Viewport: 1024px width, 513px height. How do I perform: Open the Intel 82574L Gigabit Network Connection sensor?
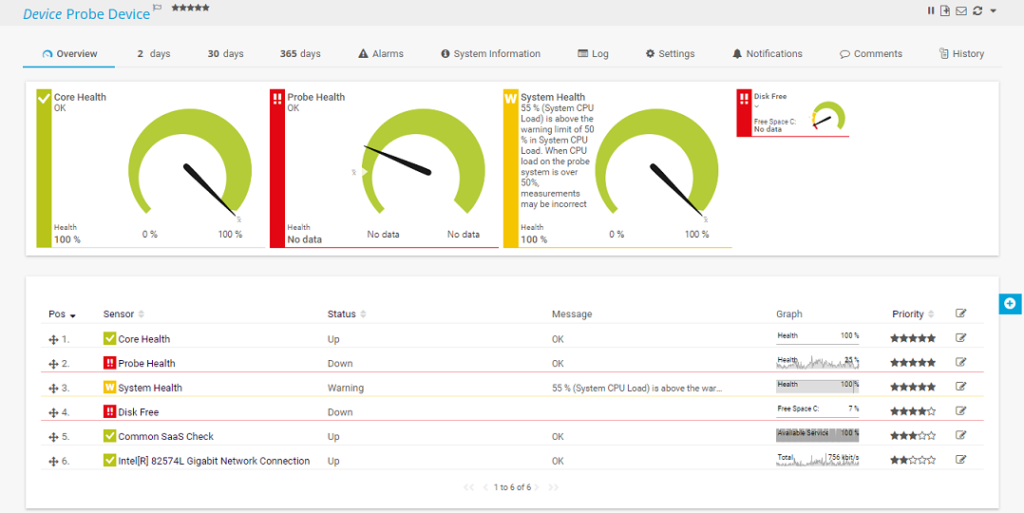(x=213, y=461)
